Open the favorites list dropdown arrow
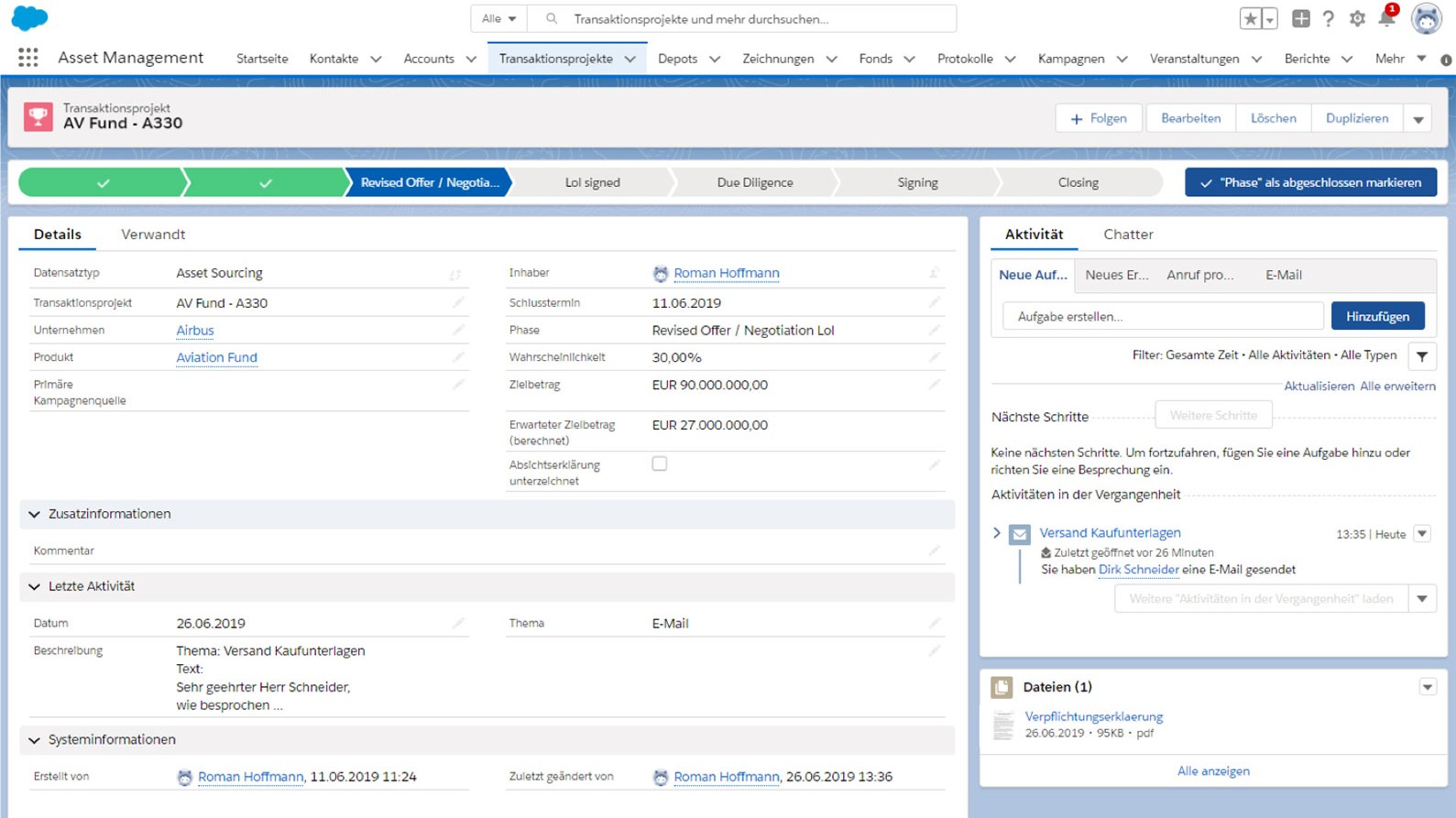 [x=1270, y=18]
